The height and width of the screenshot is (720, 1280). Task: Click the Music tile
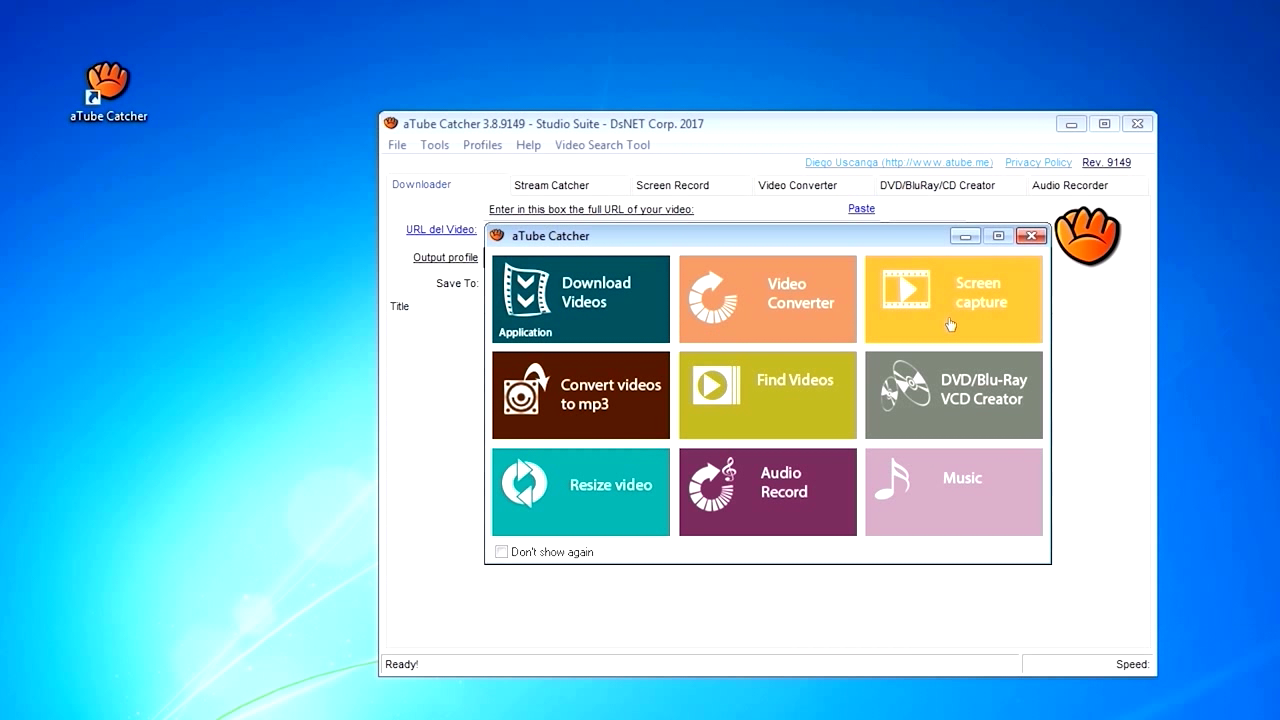[x=953, y=491]
